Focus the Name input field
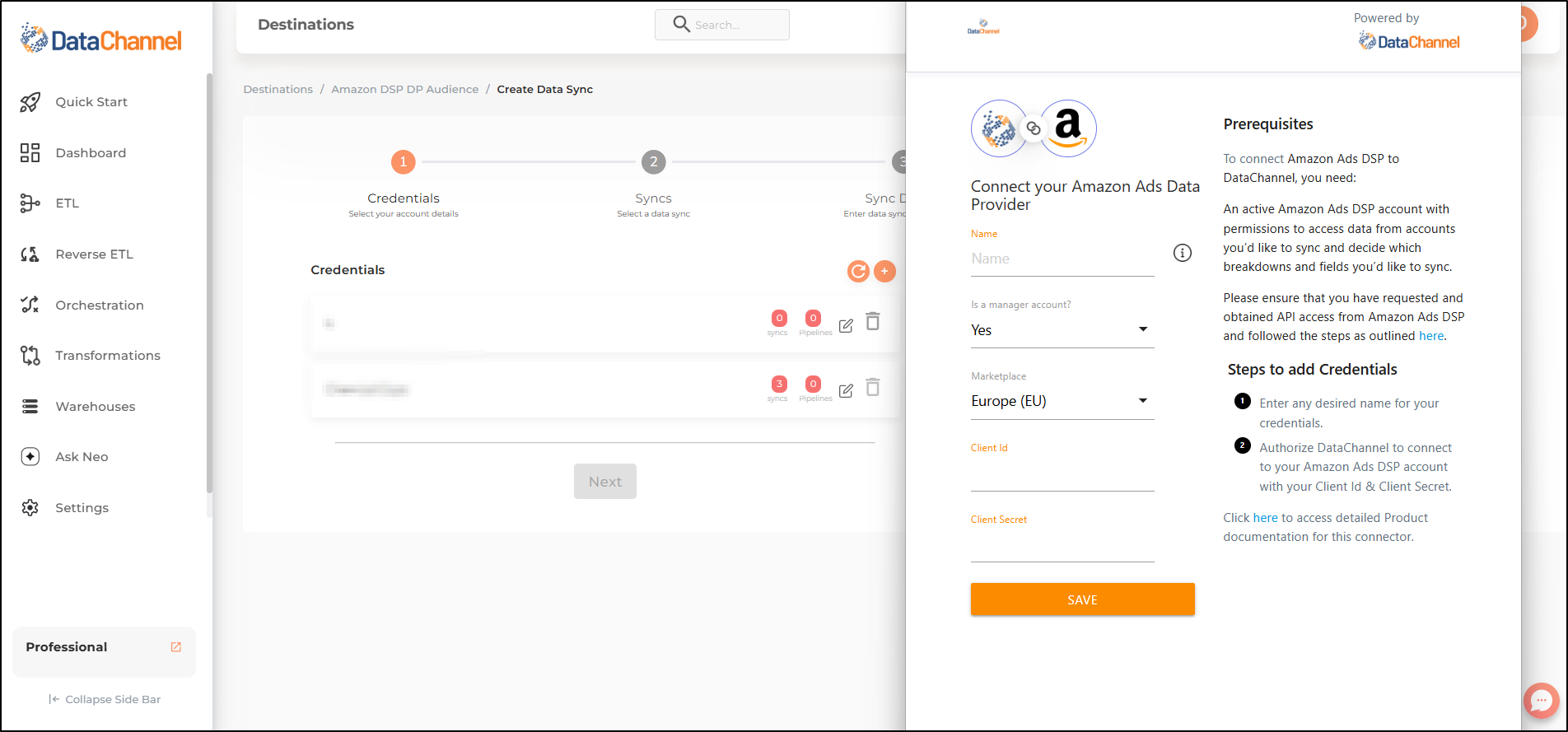The width and height of the screenshot is (1568, 732). [1062, 259]
